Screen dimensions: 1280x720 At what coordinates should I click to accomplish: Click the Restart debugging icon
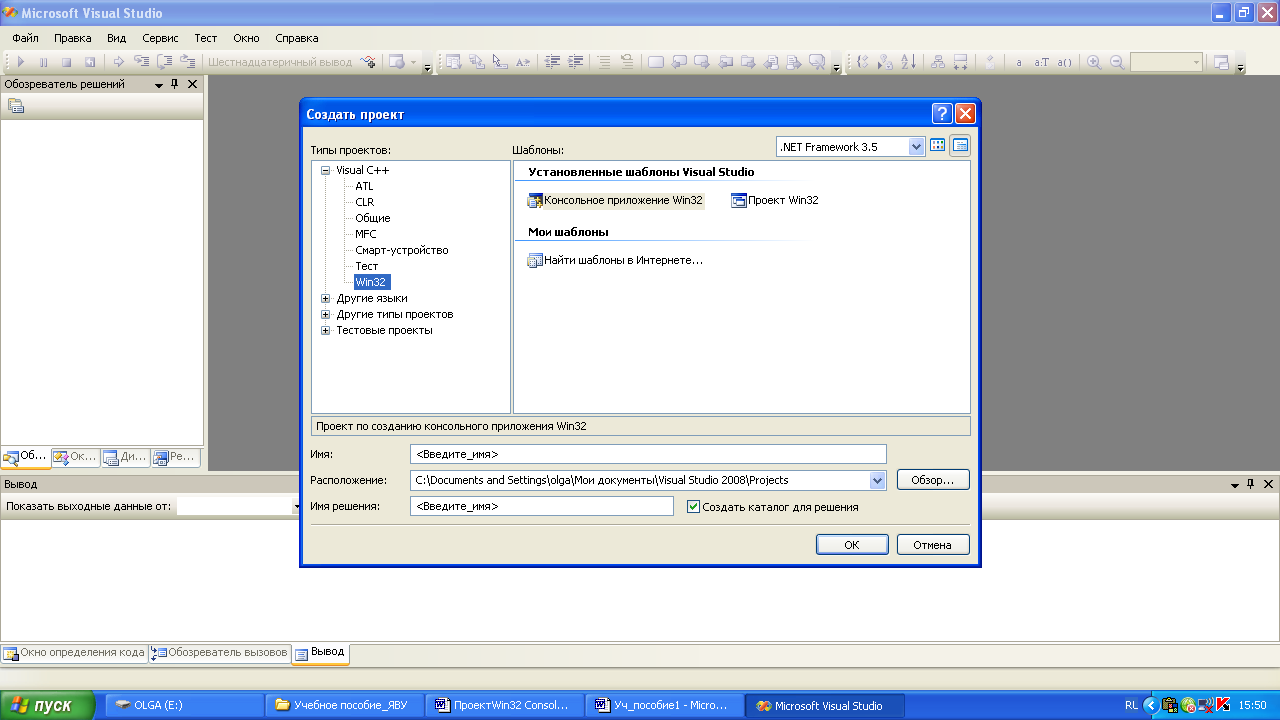click(x=89, y=62)
